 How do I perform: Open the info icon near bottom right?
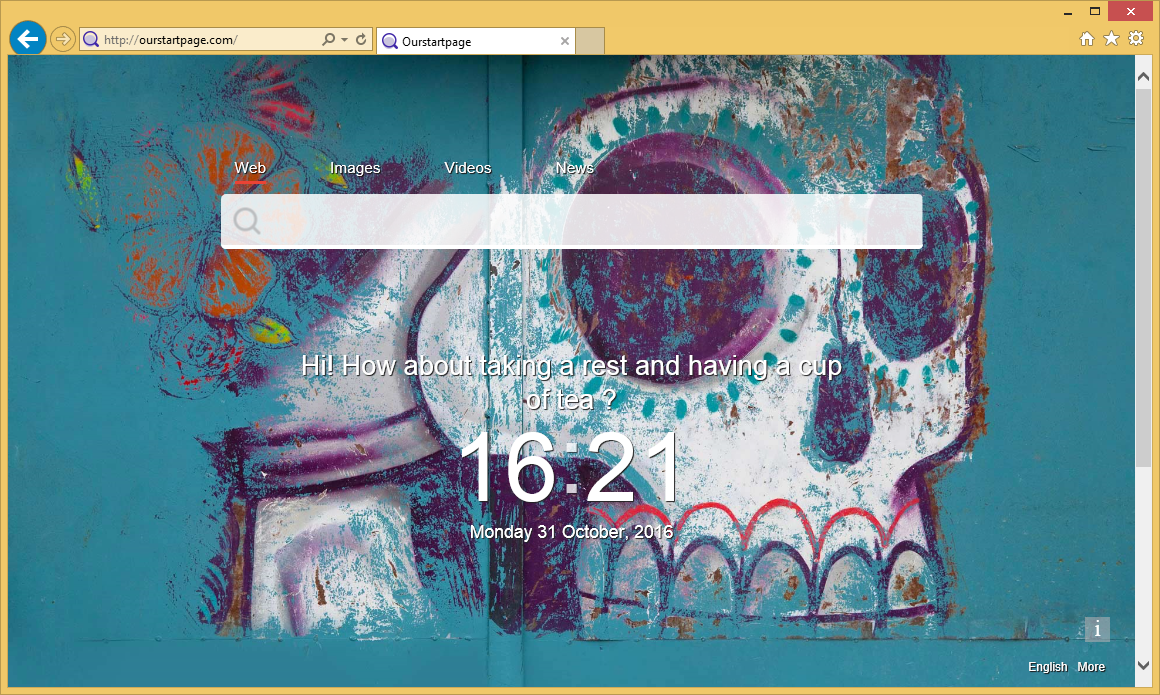pos(1097,629)
